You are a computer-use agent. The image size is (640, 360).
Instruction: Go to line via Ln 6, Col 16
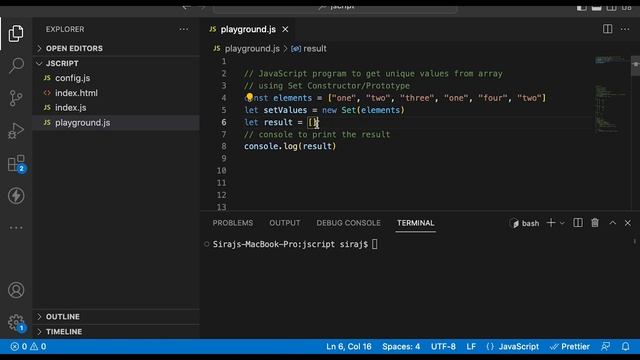tap(349, 347)
